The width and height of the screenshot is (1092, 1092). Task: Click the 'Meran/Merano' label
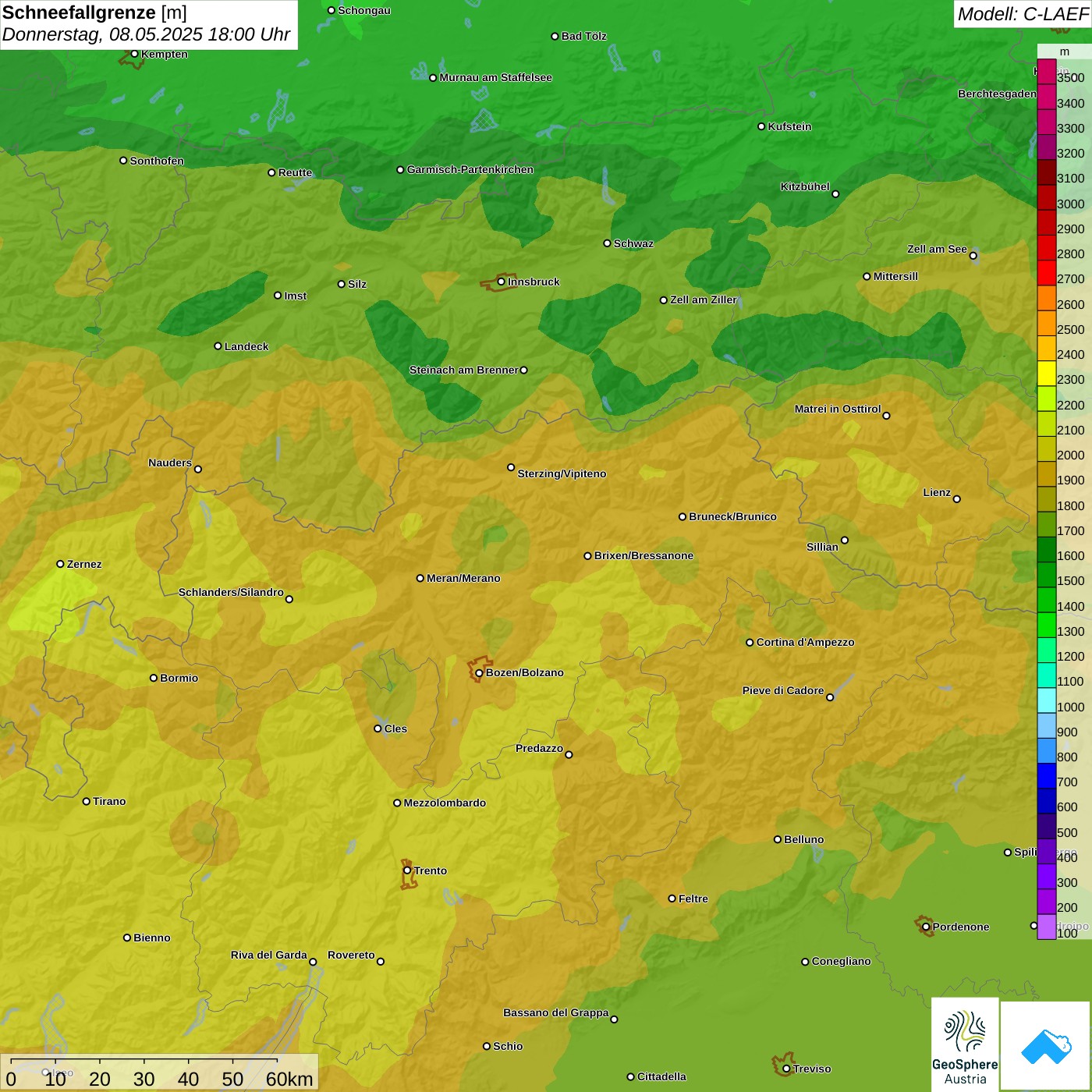click(463, 578)
